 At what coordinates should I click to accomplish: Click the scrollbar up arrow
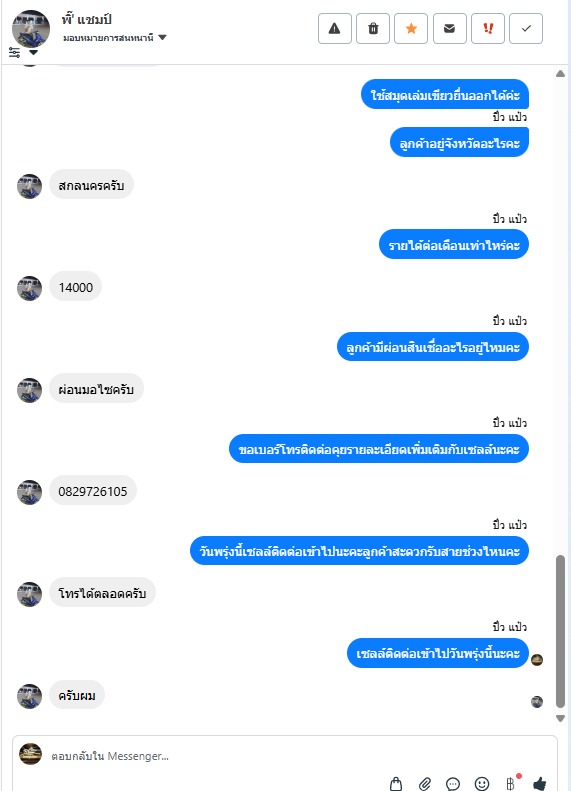tap(560, 74)
